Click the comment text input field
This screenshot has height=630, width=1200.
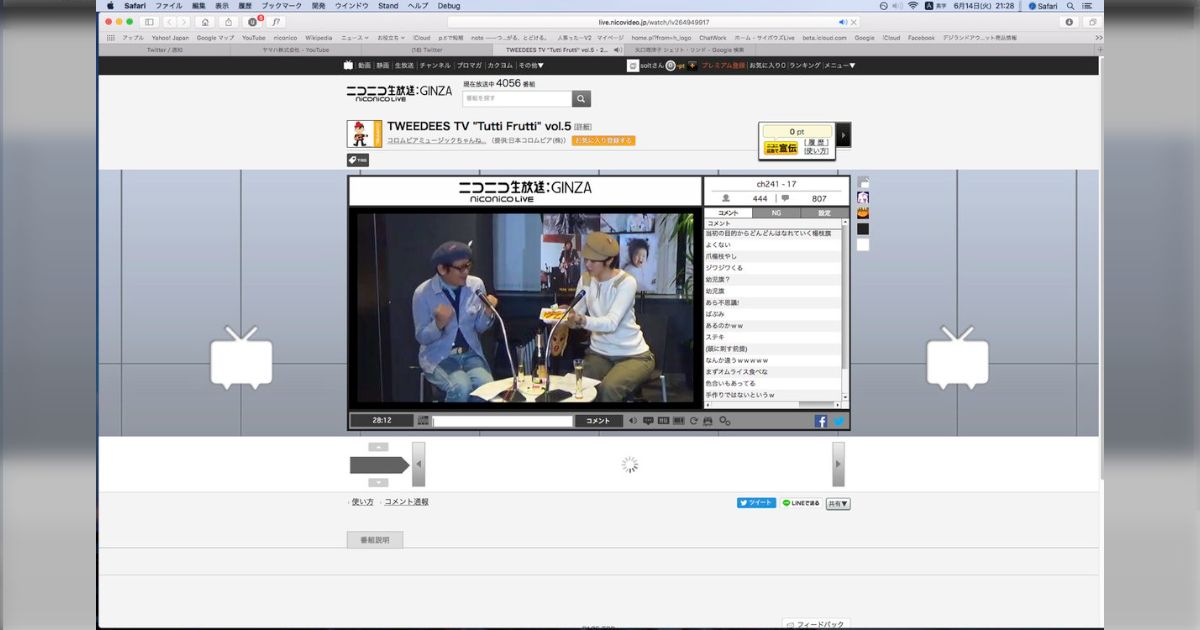coord(502,421)
